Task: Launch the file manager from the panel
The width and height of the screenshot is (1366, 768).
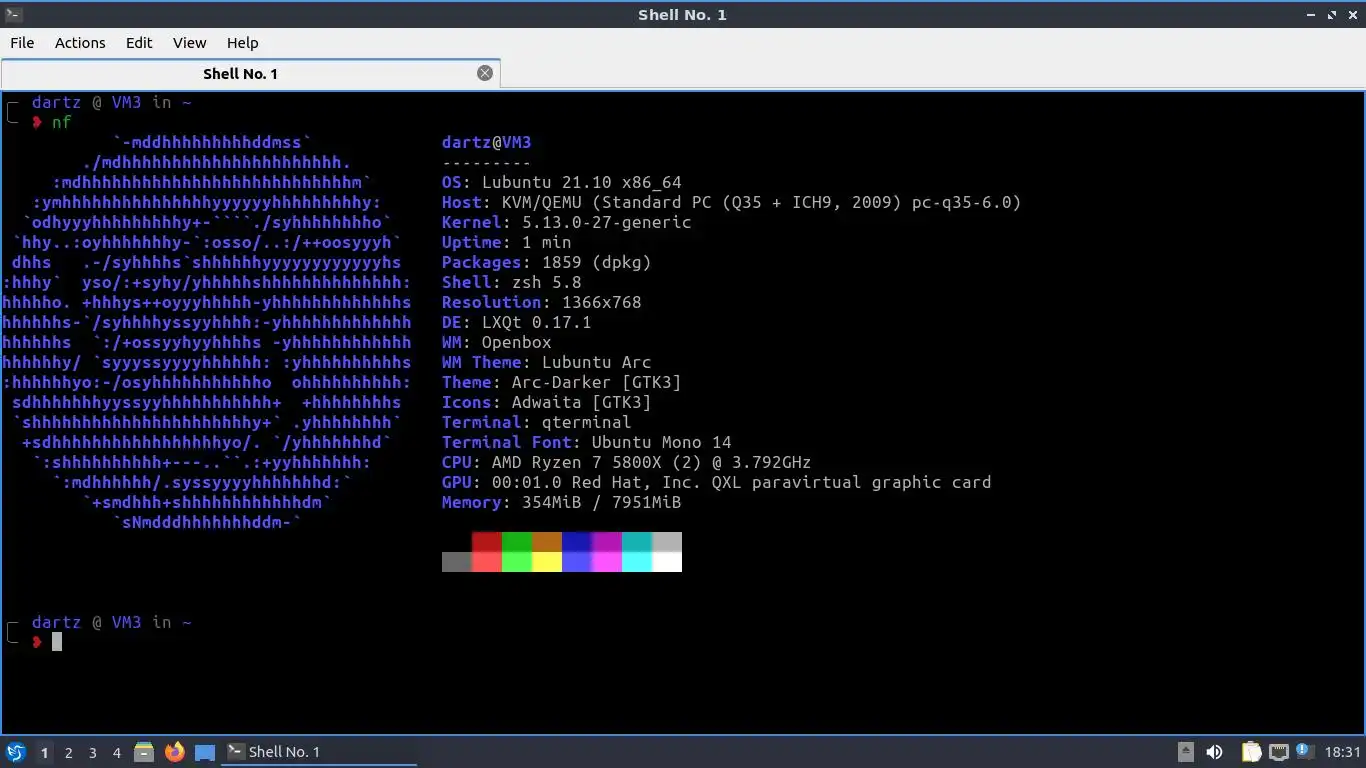Action: [144, 752]
